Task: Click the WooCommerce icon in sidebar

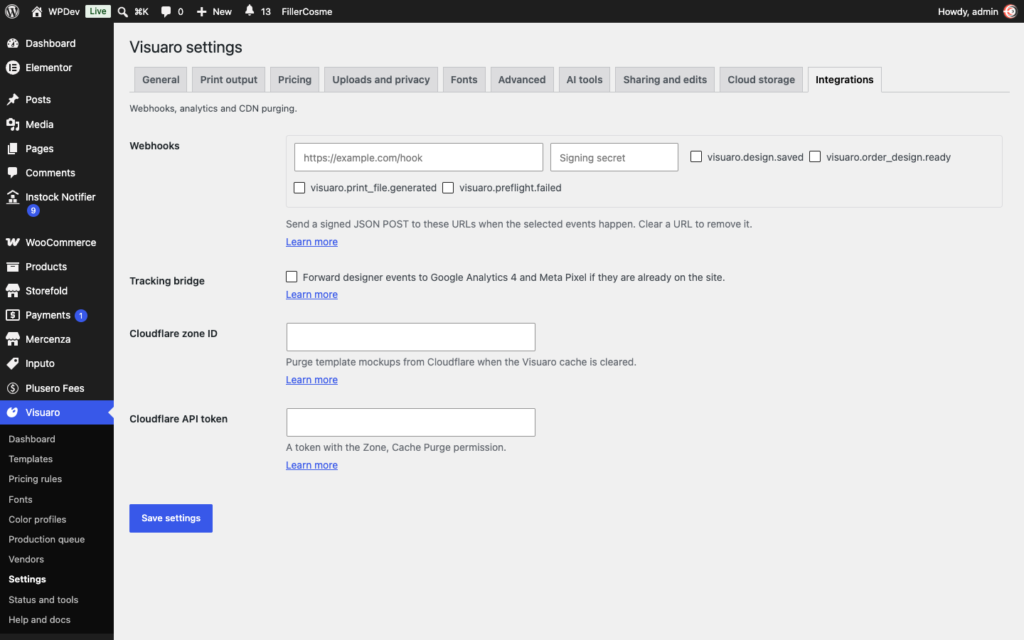Action: click(x=12, y=242)
